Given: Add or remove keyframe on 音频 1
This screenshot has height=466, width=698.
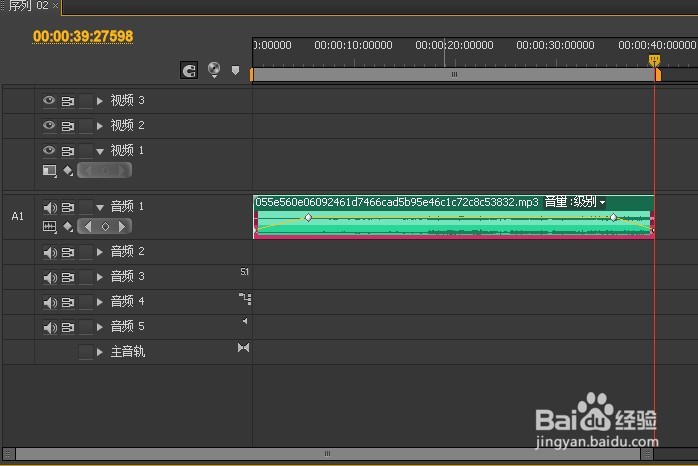Looking at the screenshot, I should [x=105, y=227].
